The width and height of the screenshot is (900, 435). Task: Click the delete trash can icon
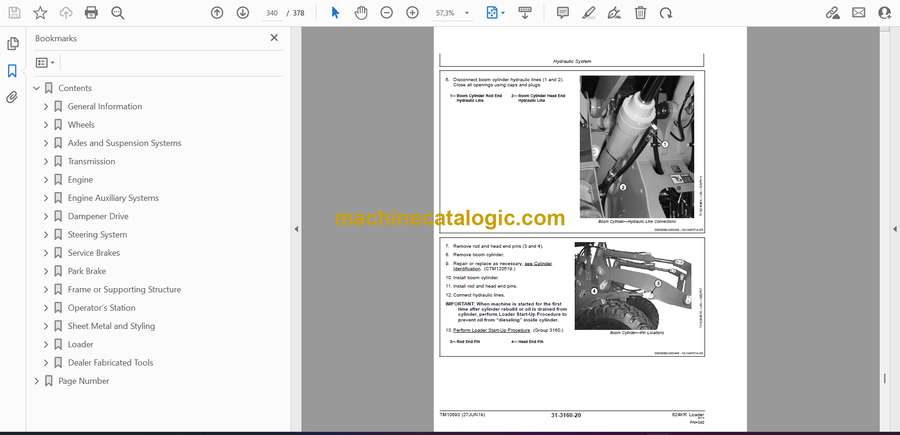tap(641, 13)
